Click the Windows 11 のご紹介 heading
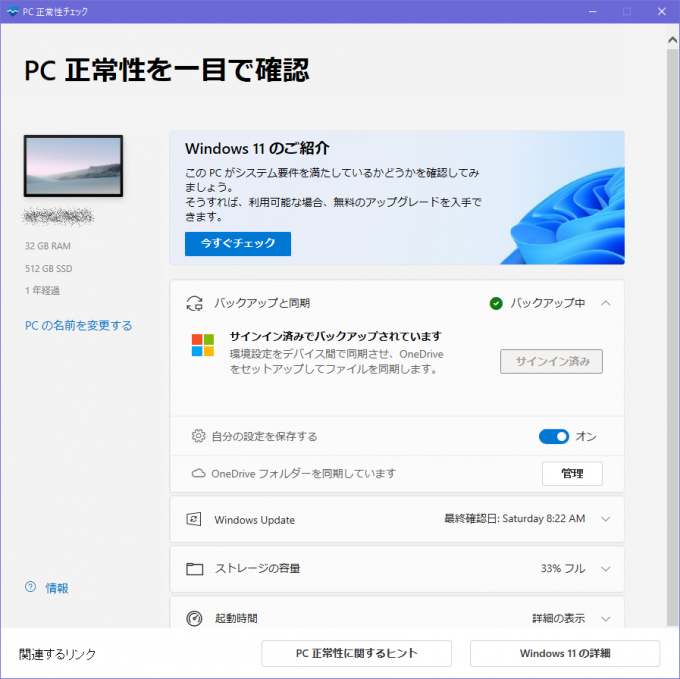 point(257,149)
